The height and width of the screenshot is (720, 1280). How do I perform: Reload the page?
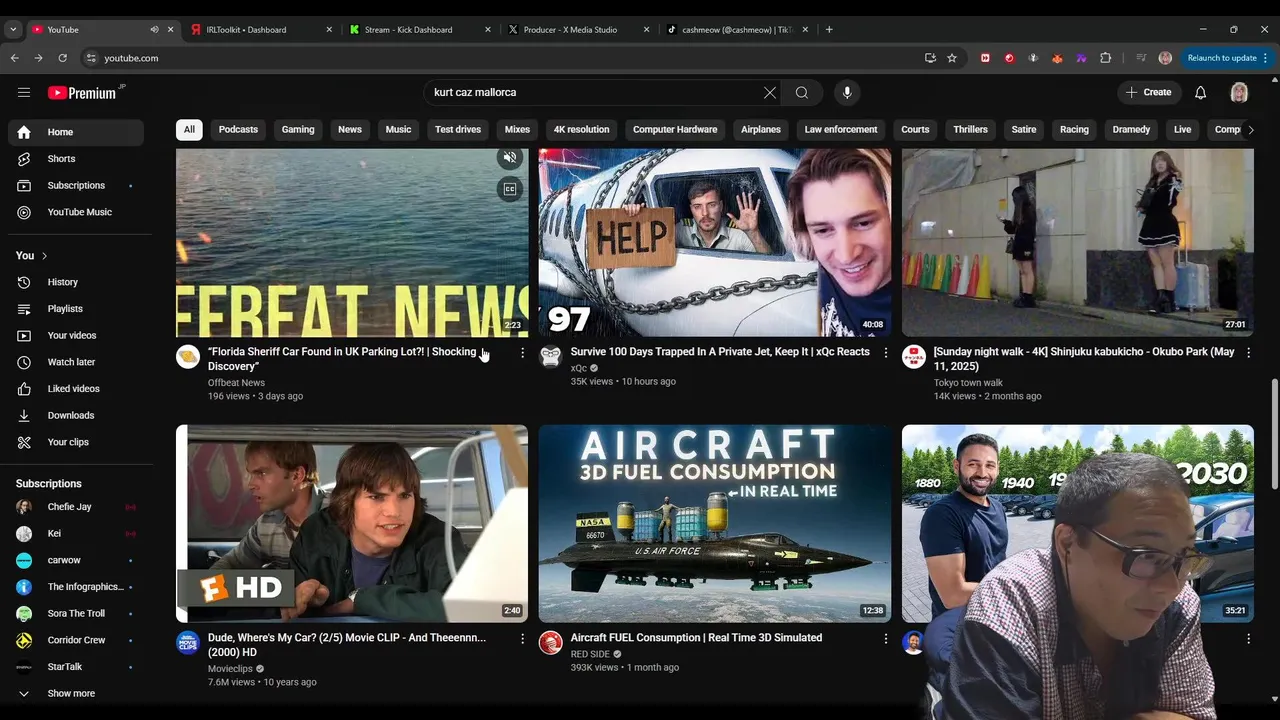pos(62,58)
